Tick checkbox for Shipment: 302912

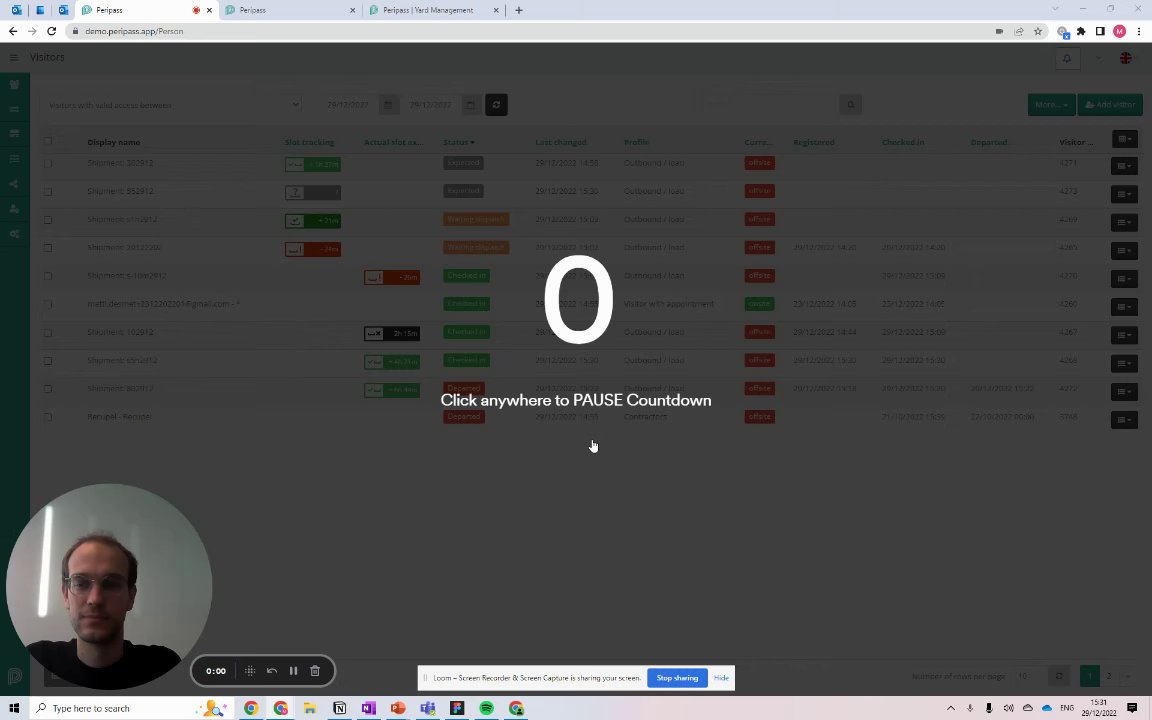coord(48,163)
